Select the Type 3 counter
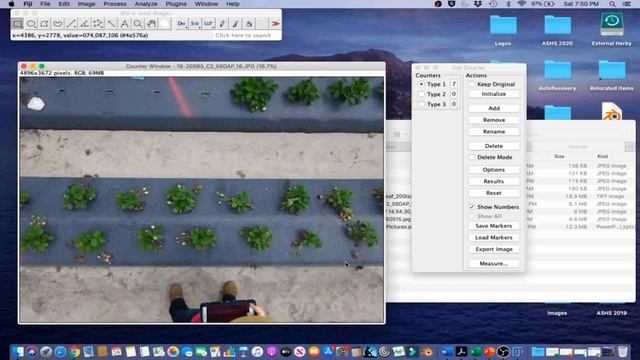This screenshot has height=360, width=640. pos(422,104)
